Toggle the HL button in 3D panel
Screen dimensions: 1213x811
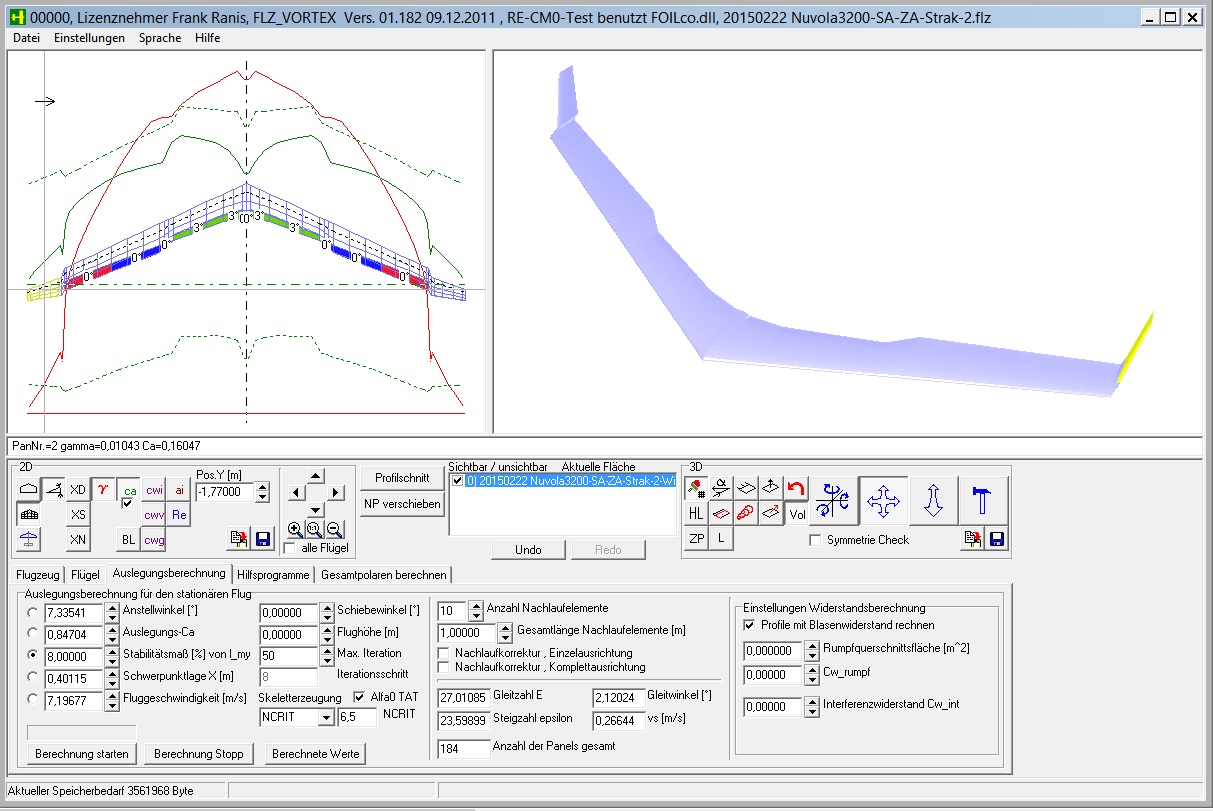tap(696, 513)
